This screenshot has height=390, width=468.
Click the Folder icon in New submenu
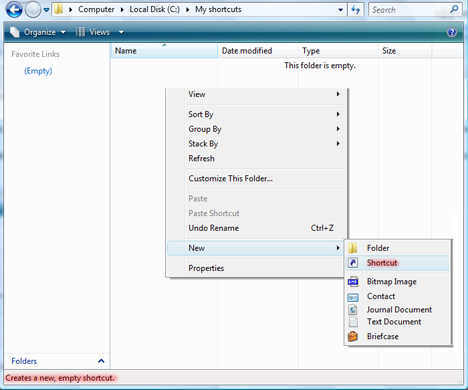(x=353, y=248)
